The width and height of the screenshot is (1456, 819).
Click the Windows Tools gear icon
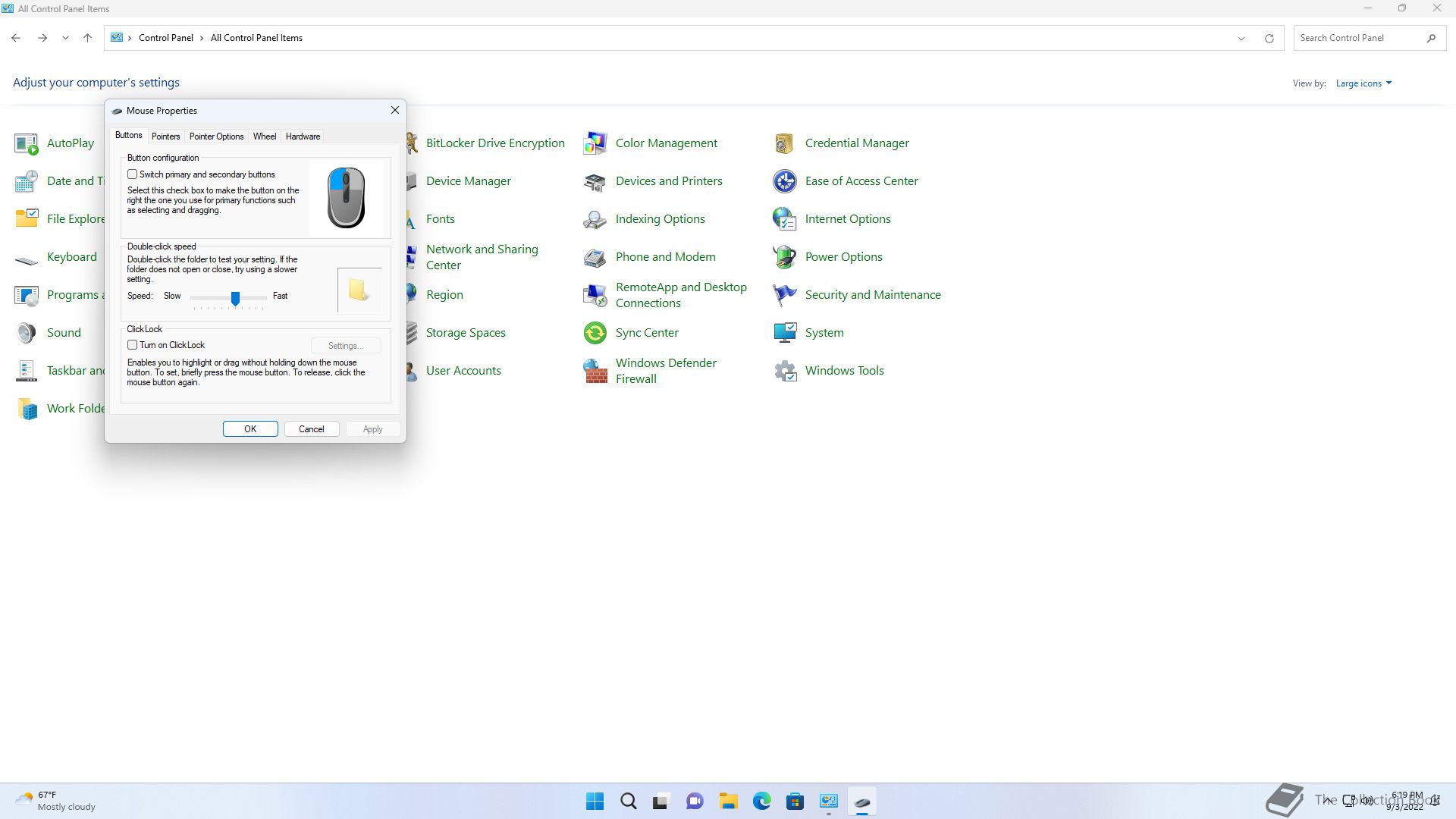785,371
